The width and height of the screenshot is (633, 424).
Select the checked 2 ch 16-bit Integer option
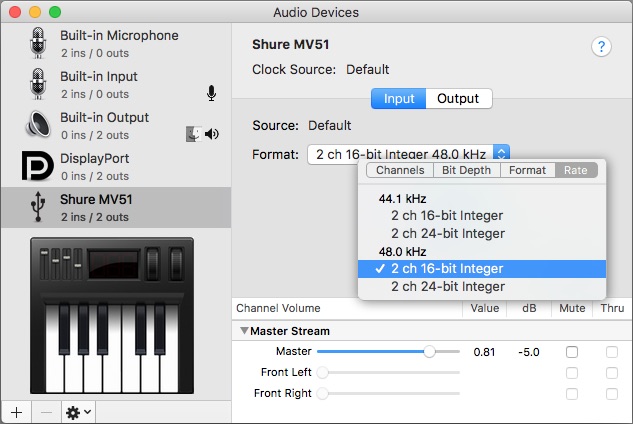point(447,268)
